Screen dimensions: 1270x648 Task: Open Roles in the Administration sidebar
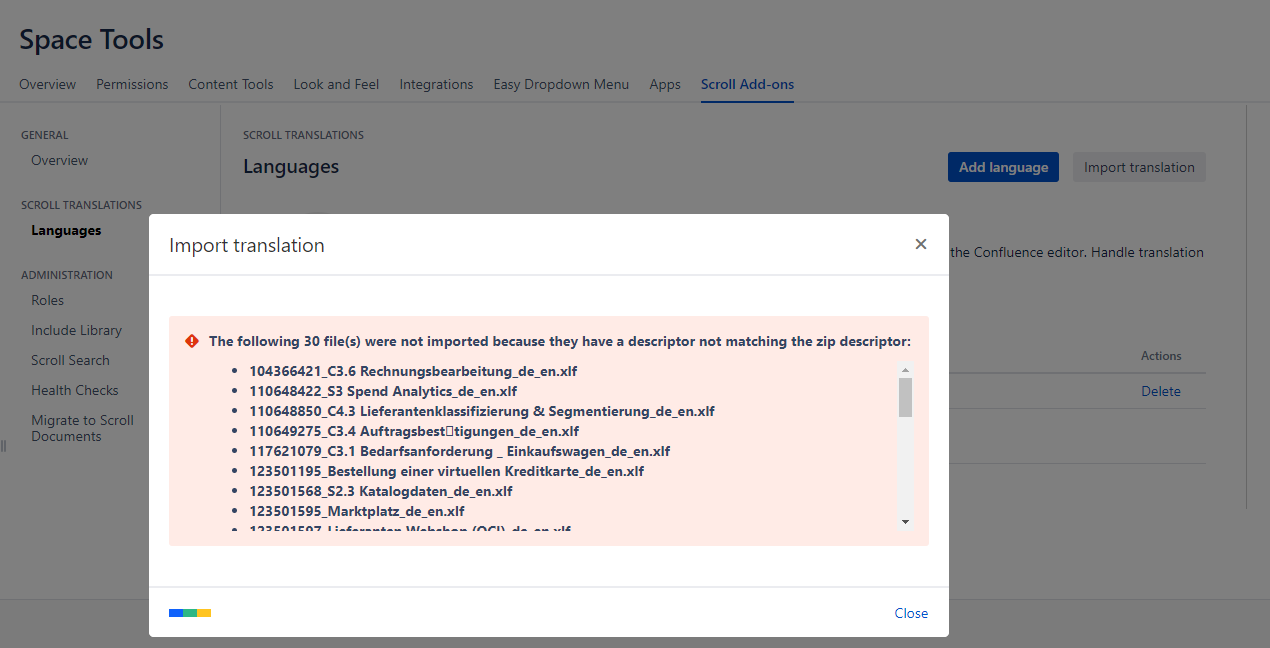(47, 300)
